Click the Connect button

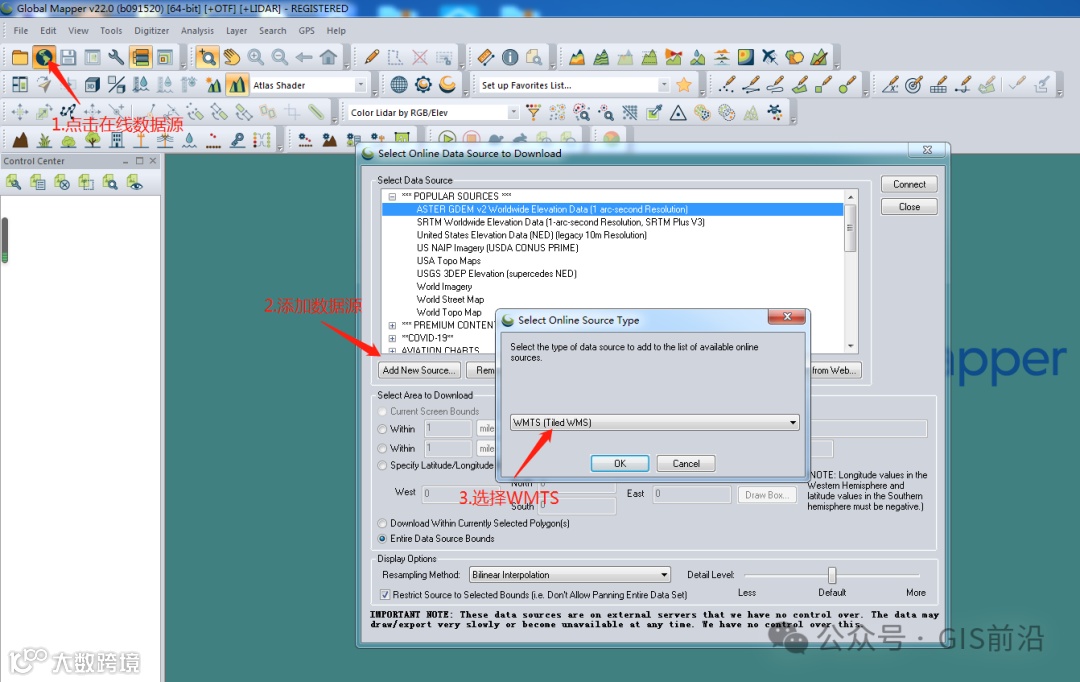tap(909, 184)
